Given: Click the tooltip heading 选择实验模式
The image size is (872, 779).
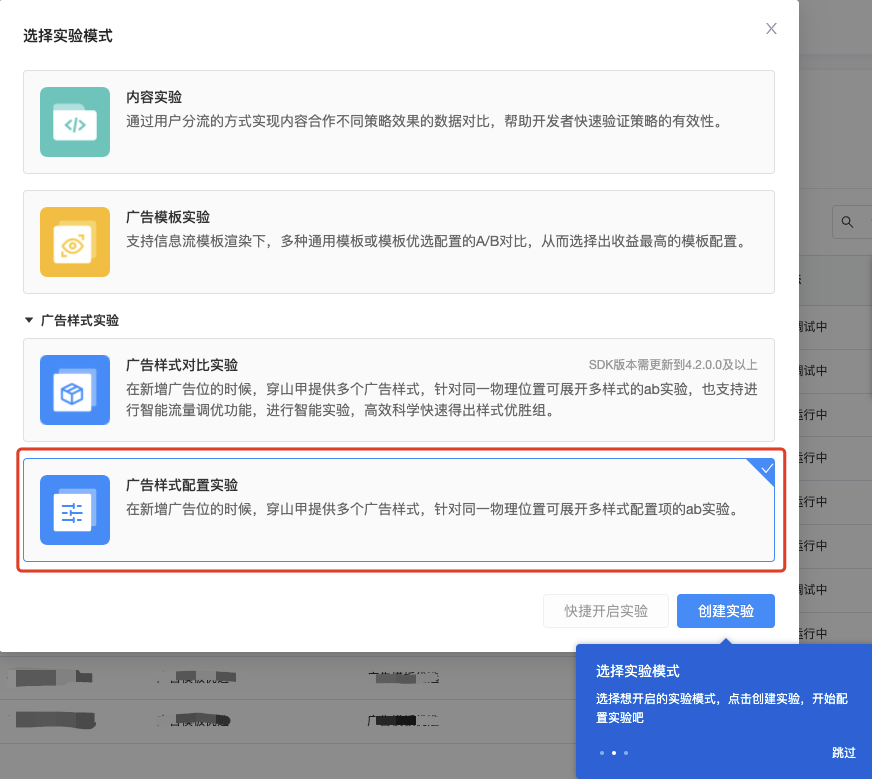Looking at the screenshot, I should coord(638,671).
